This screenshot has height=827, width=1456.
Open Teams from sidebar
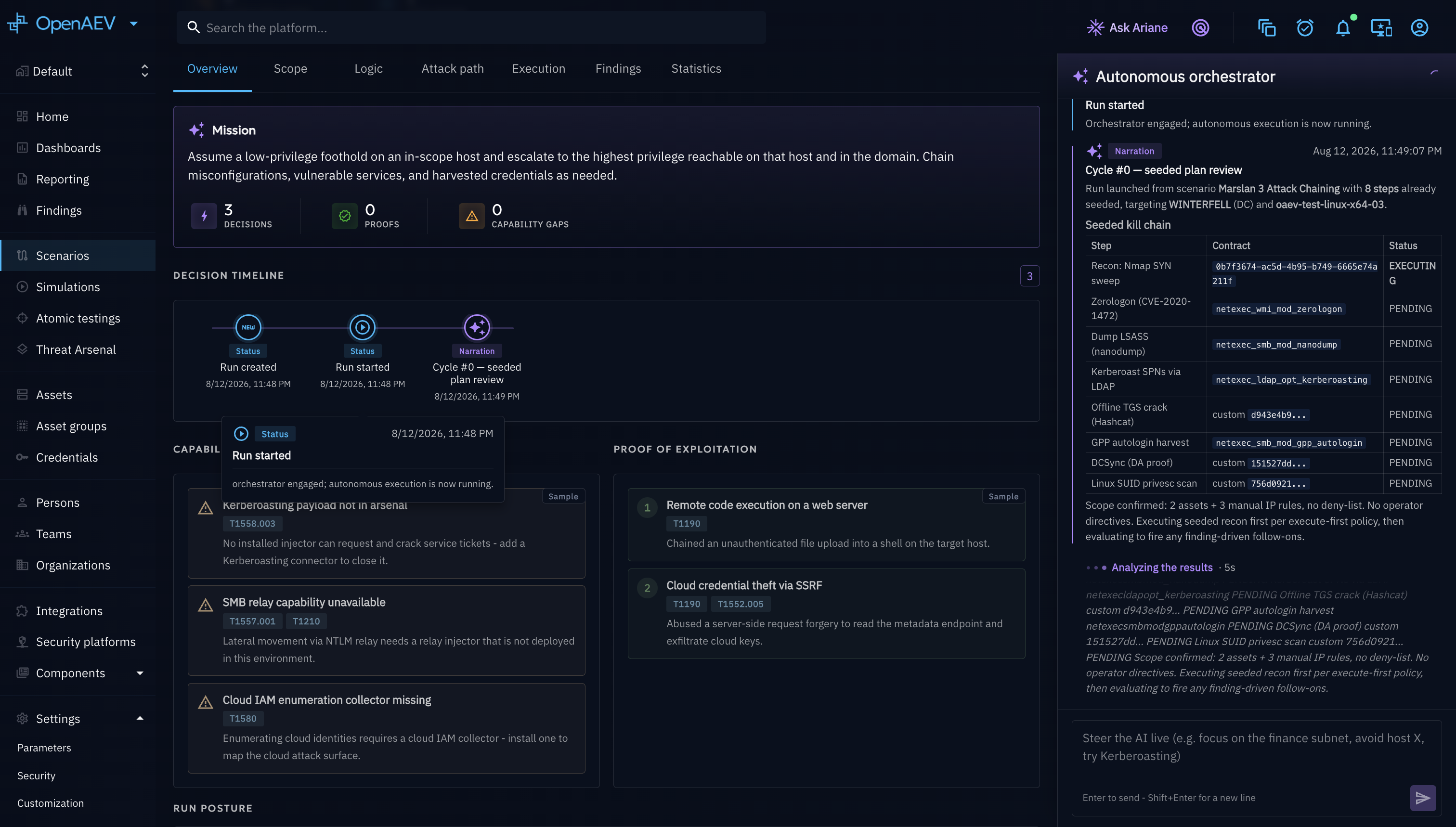coord(78,534)
